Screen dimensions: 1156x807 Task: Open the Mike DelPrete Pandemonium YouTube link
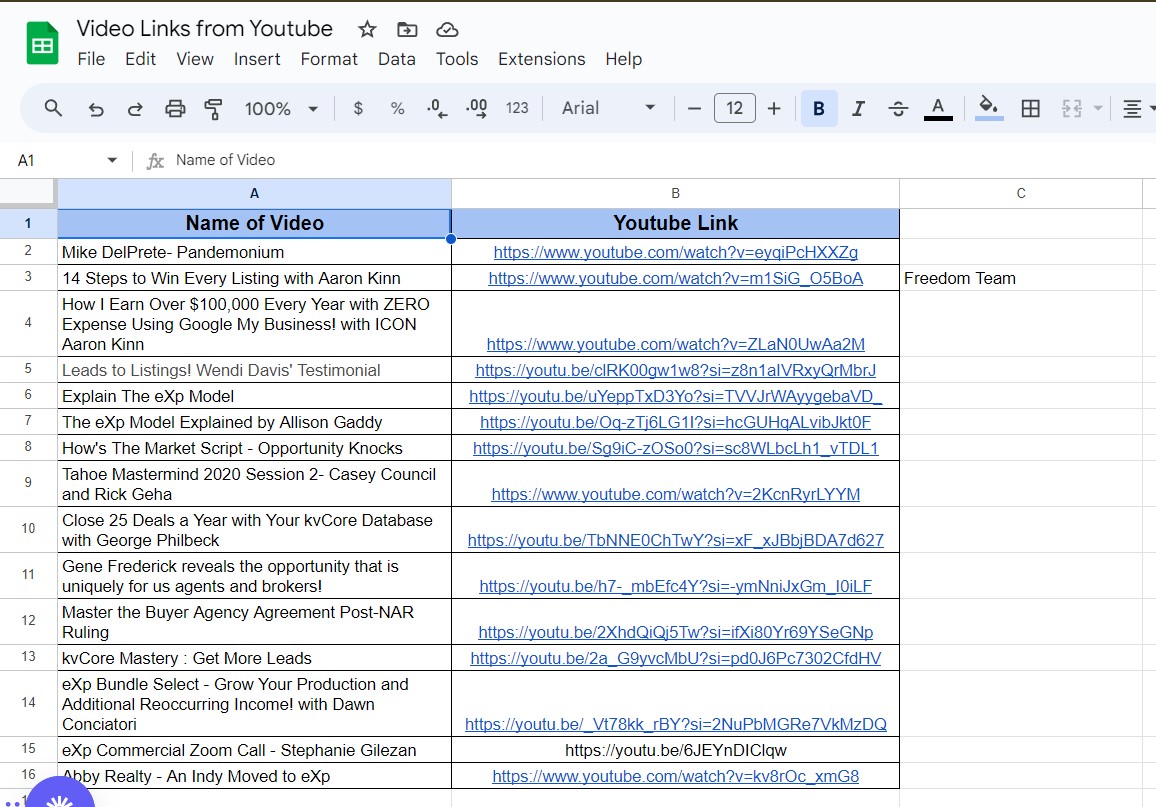675,252
